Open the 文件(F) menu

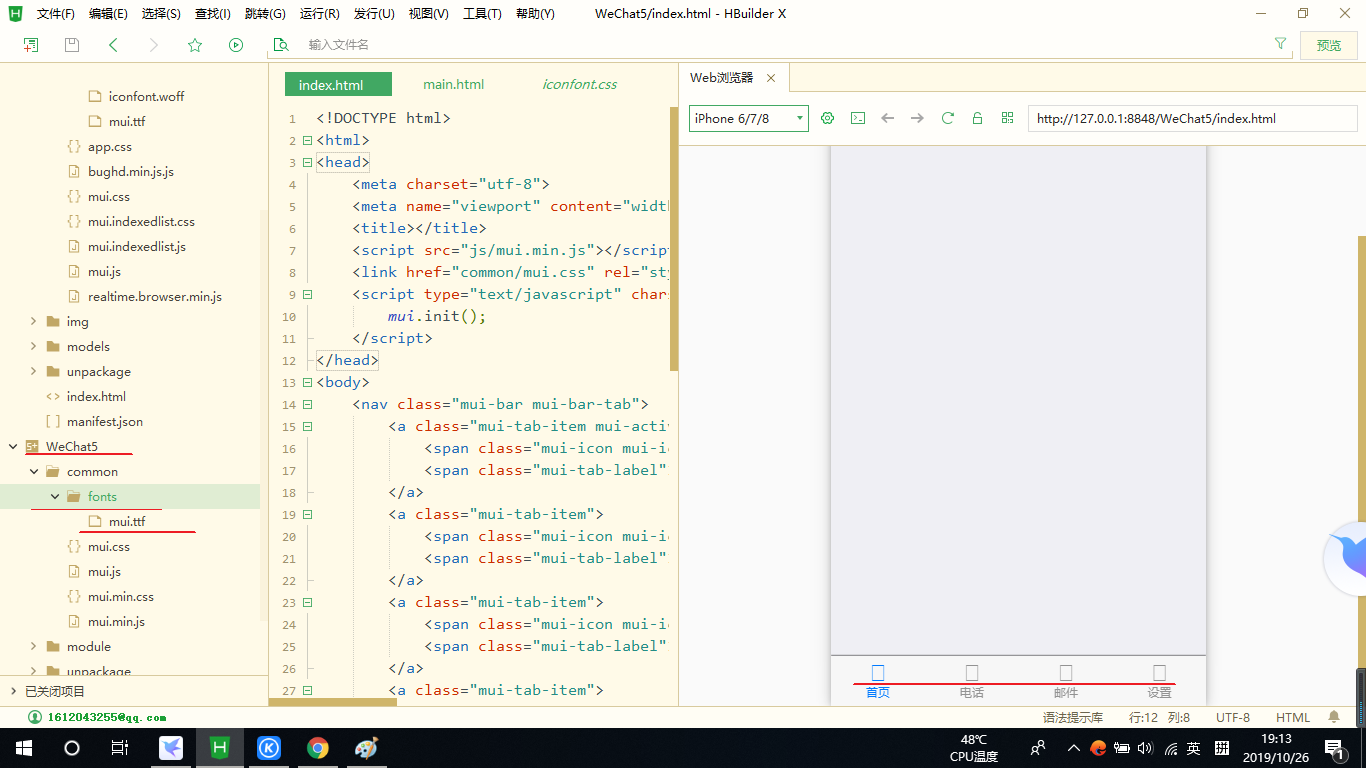coord(56,14)
